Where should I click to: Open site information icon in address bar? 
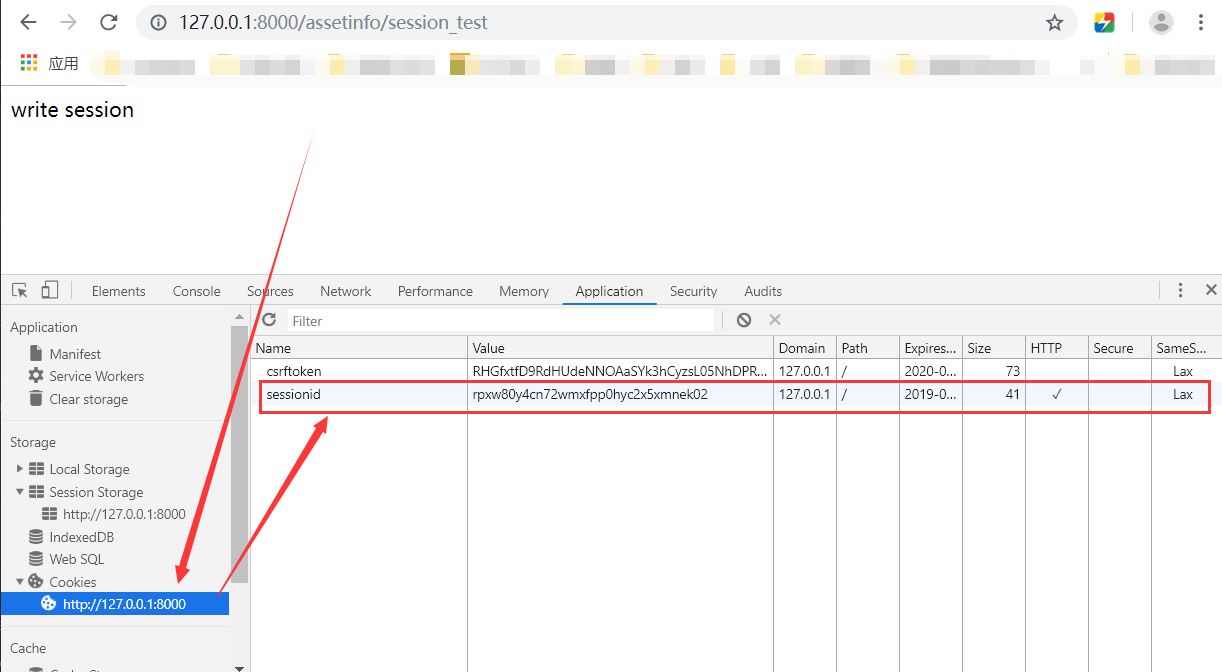(158, 22)
